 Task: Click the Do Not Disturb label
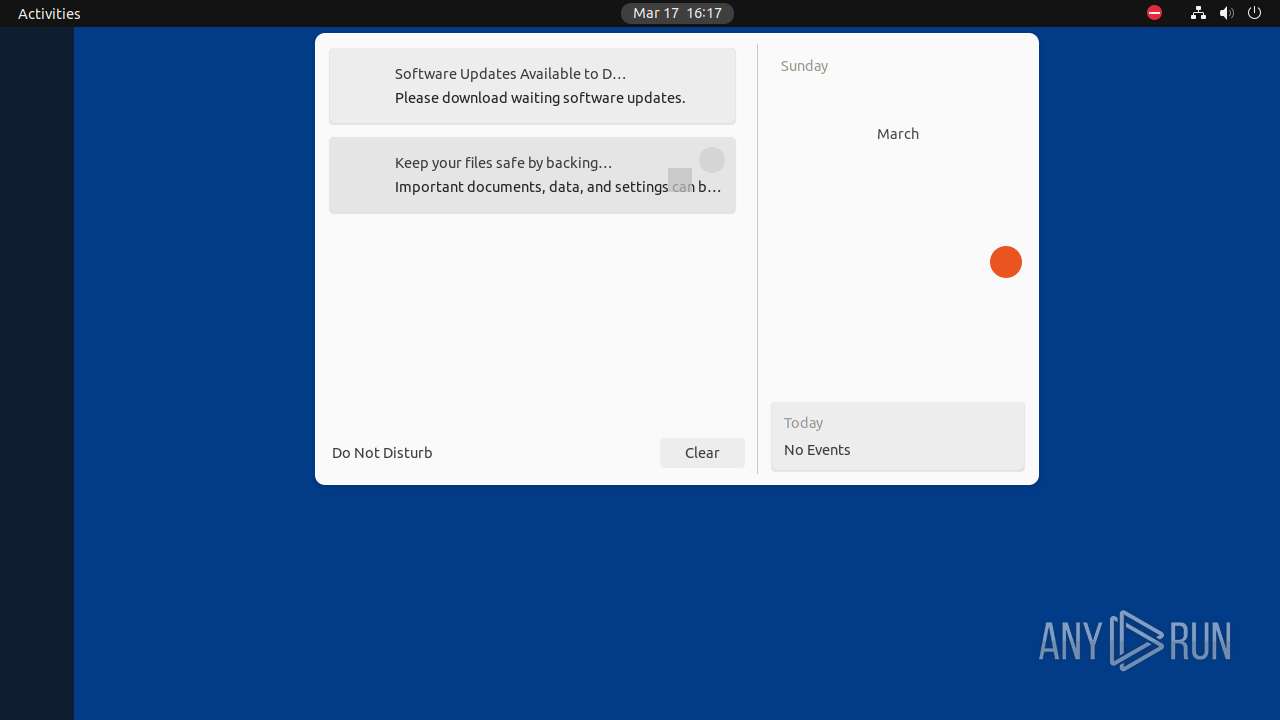pos(382,453)
